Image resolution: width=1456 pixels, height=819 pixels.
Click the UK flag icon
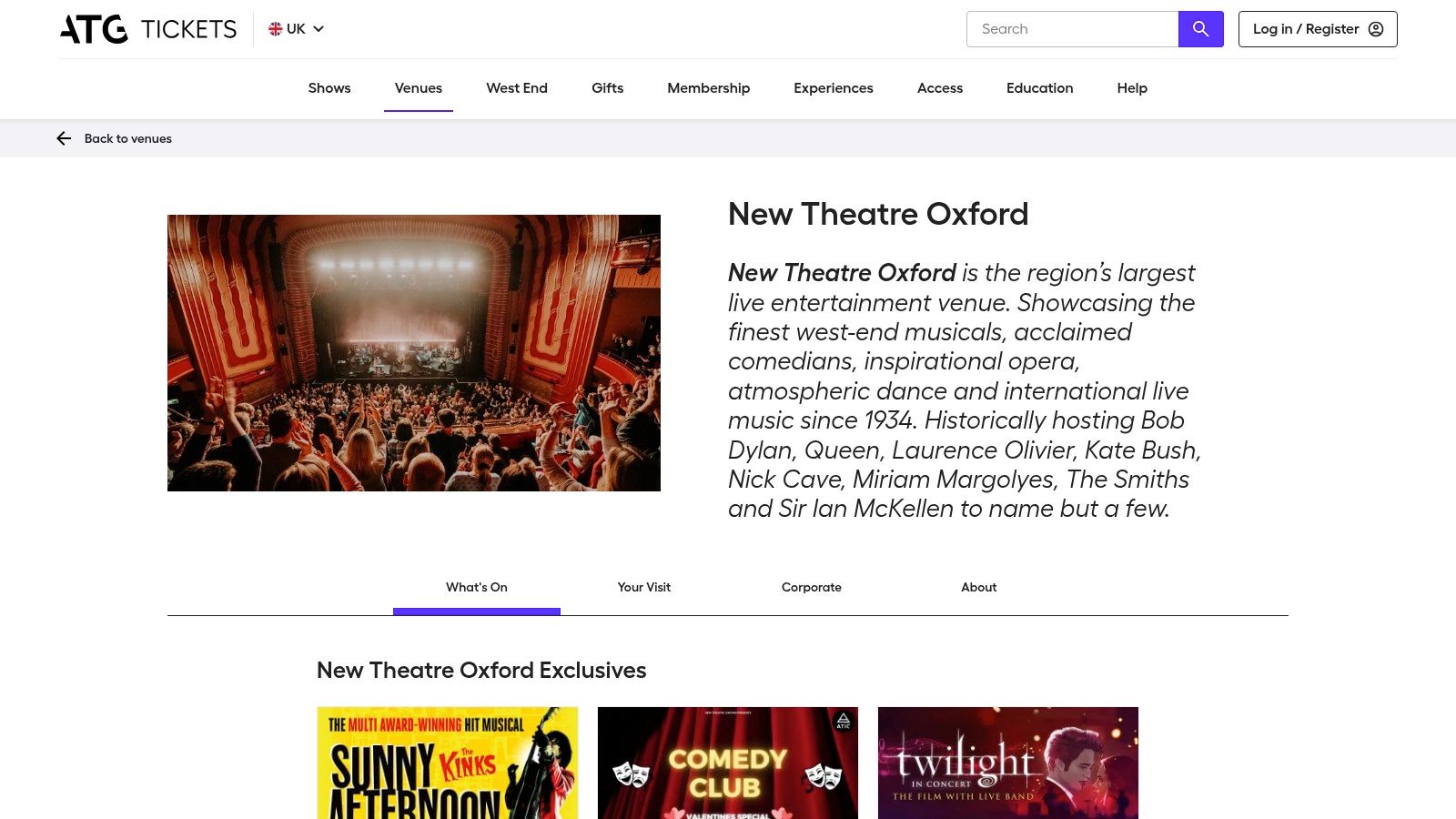273,28
